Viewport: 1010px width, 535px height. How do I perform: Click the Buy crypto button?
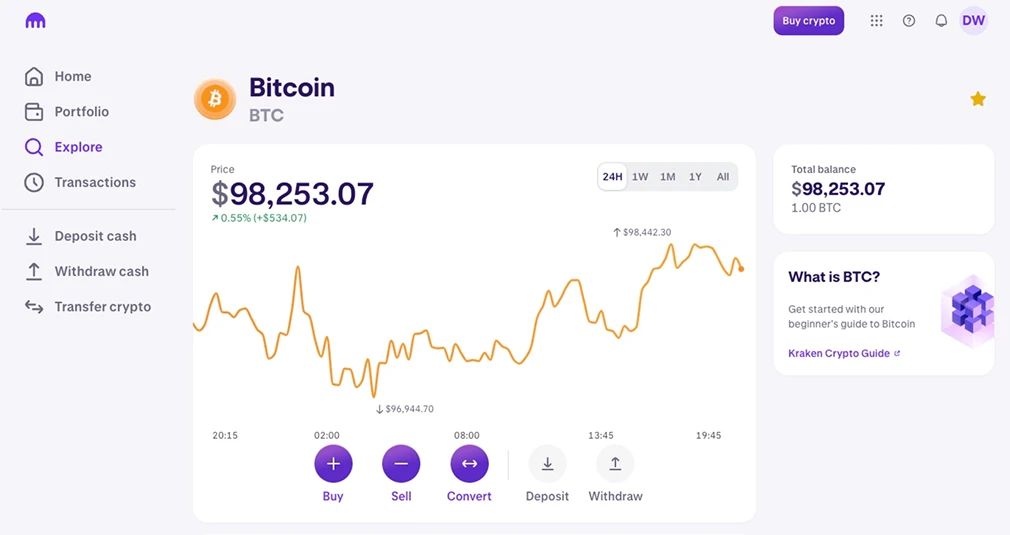(x=808, y=21)
